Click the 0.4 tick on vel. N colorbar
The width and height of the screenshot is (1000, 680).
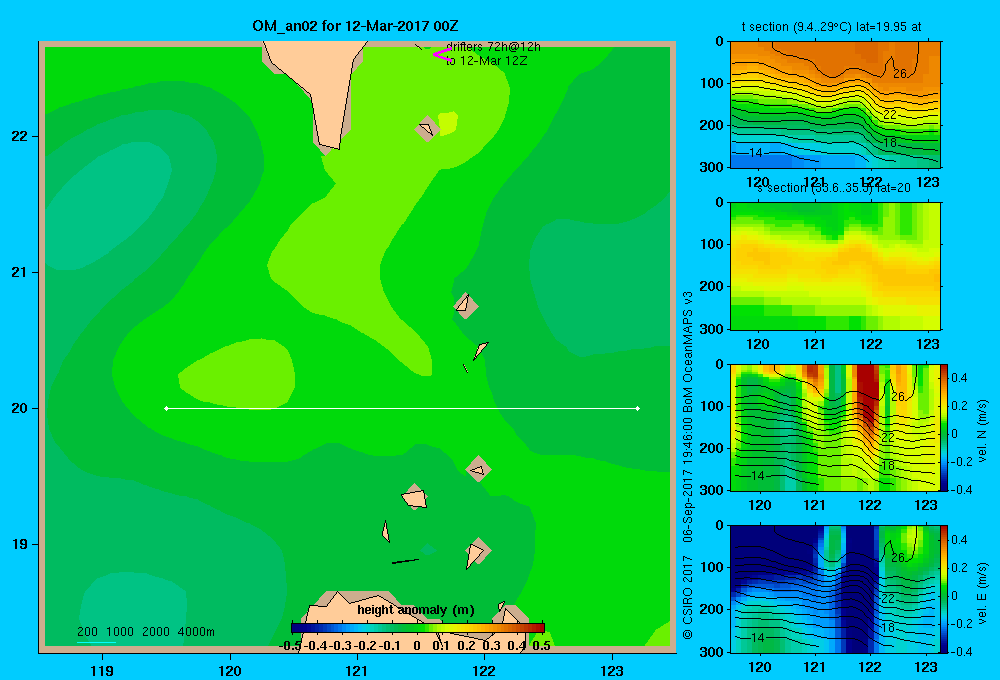[x=960, y=378]
